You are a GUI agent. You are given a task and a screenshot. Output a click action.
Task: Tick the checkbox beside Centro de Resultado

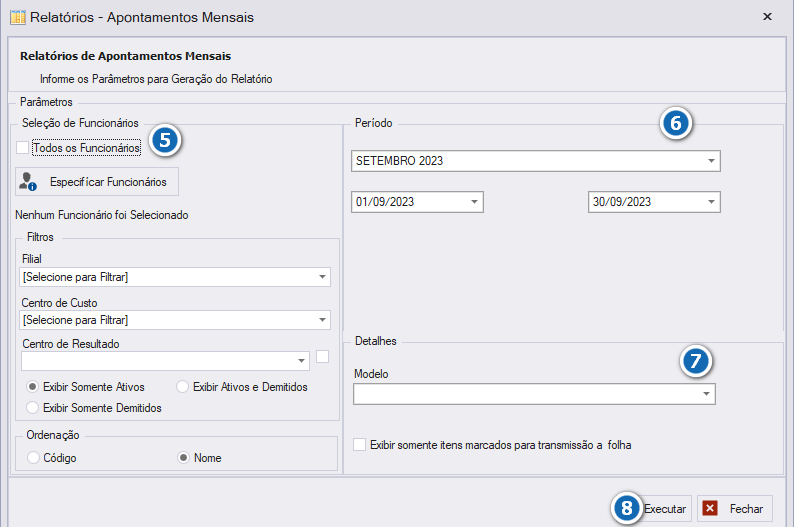(x=323, y=356)
